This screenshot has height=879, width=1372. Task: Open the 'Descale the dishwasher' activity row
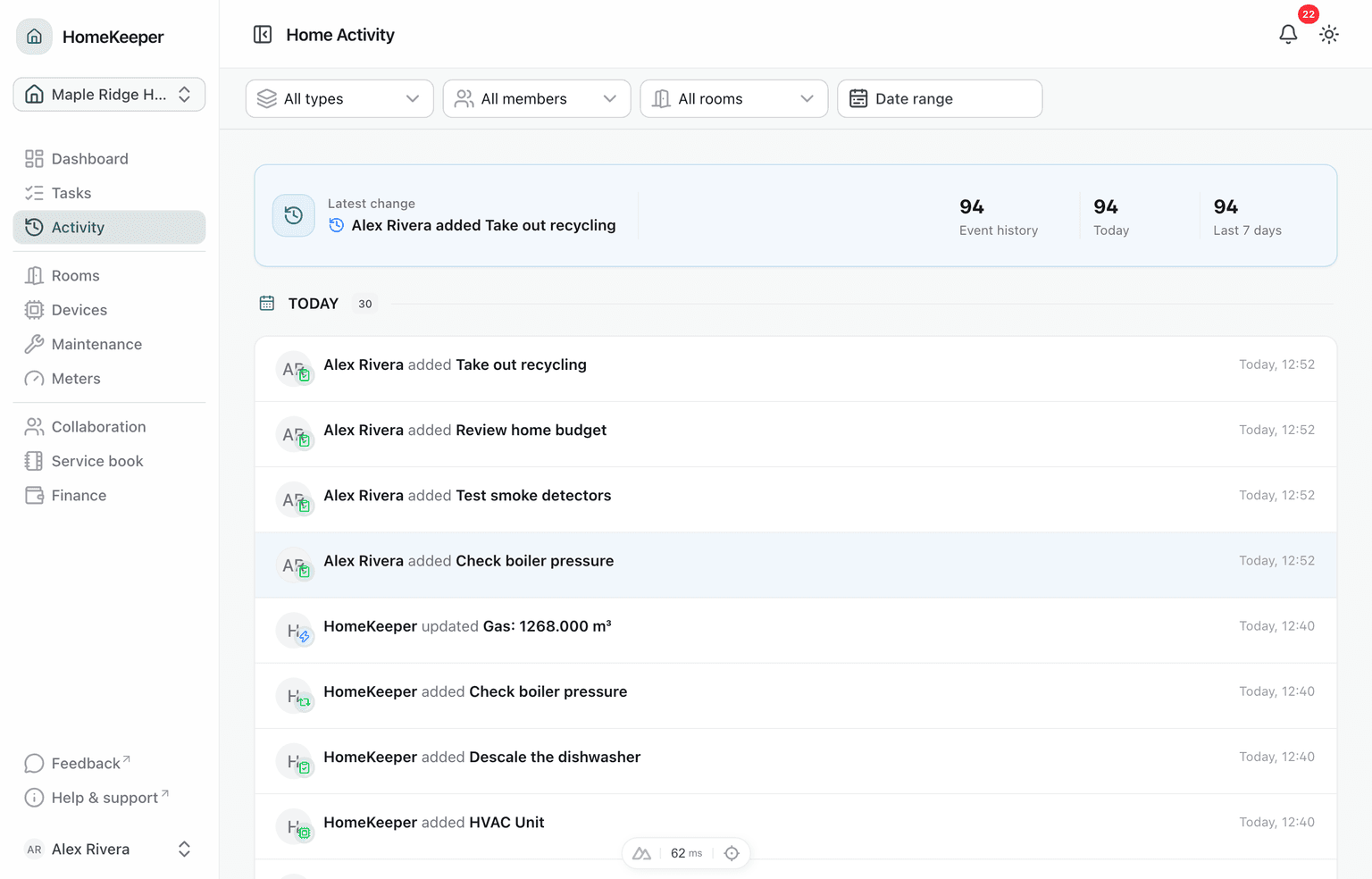tap(796, 761)
